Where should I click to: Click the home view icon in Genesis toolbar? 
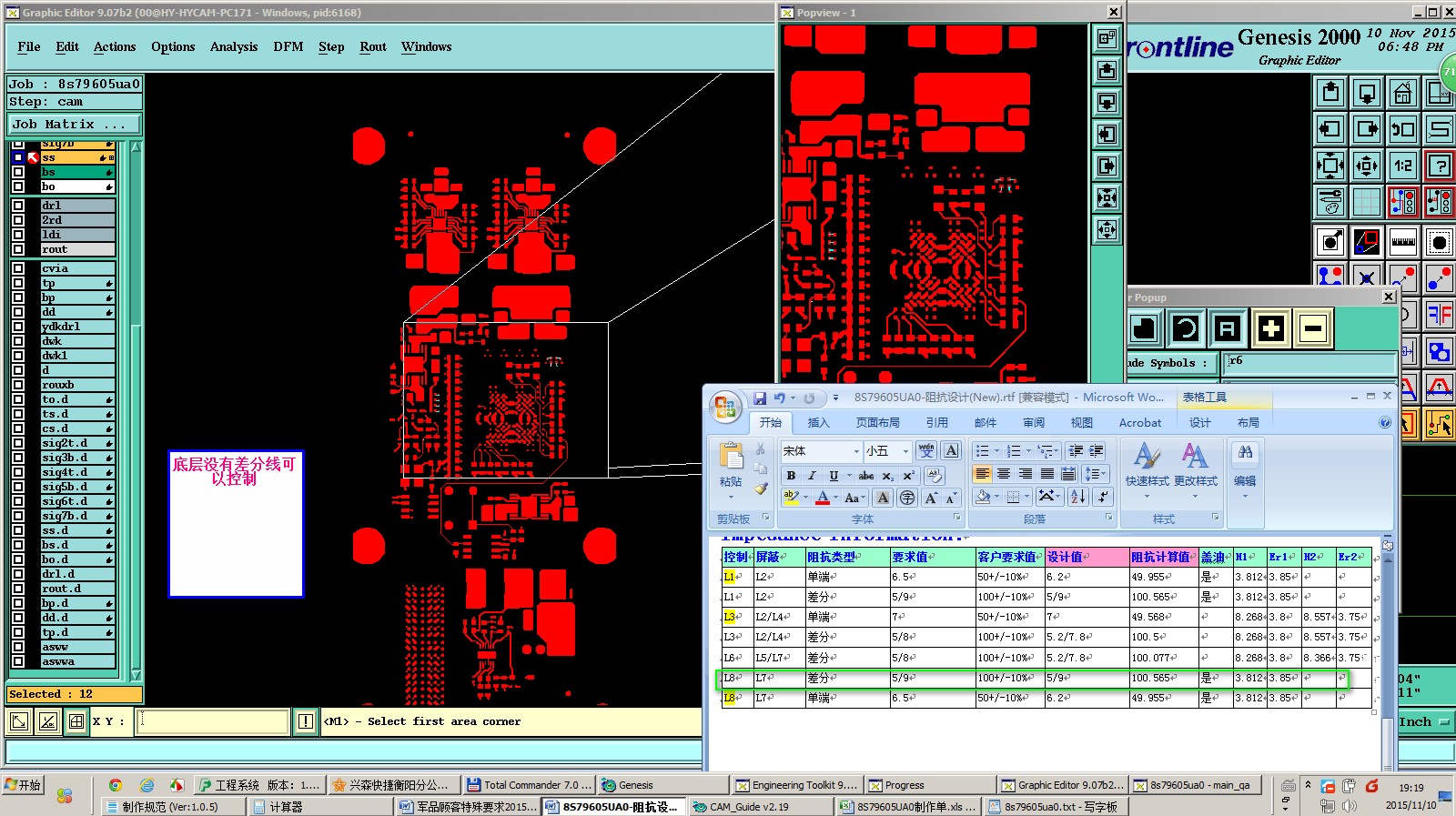click(x=1402, y=93)
